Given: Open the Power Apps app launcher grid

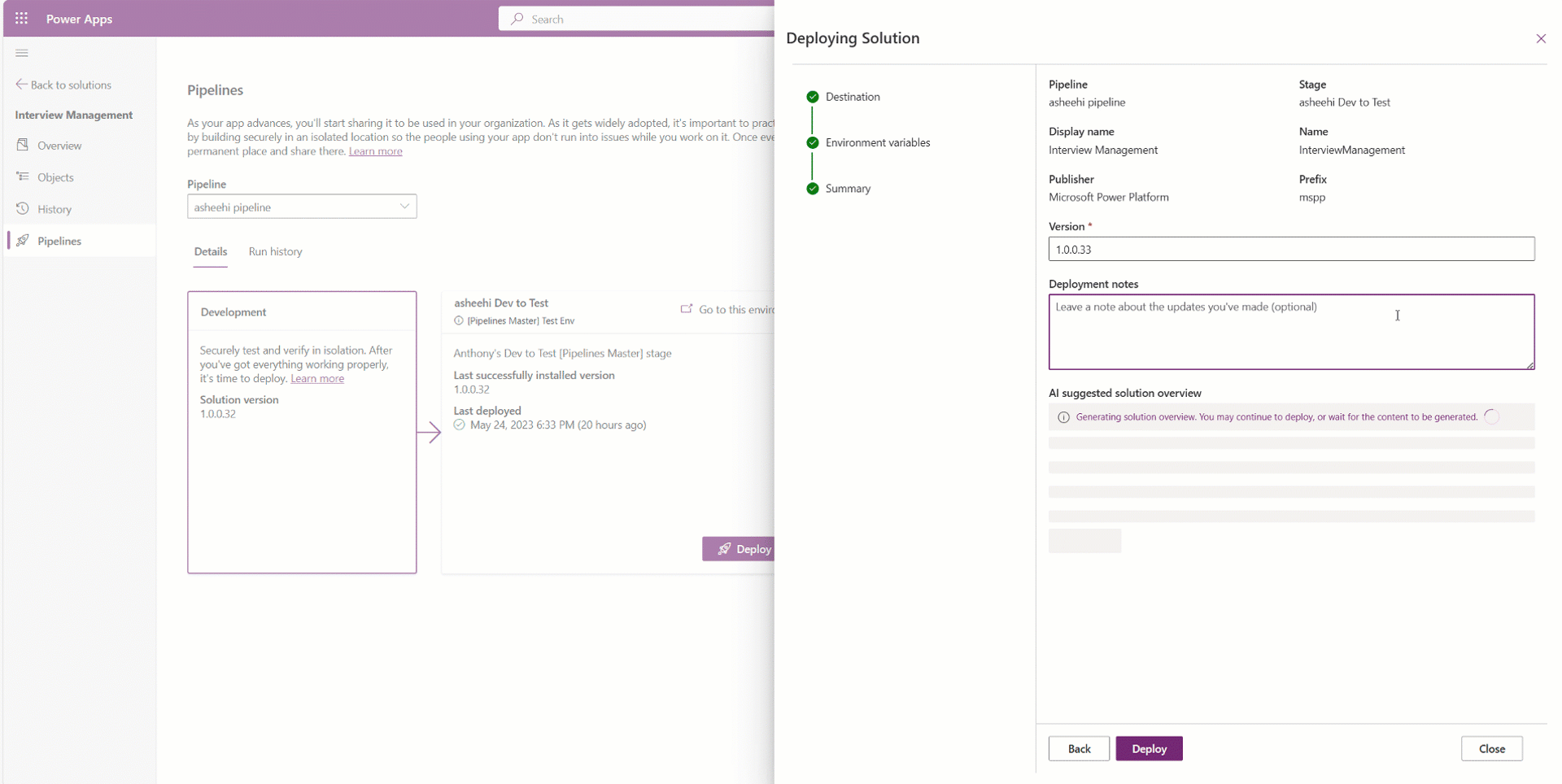Looking at the screenshot, I should (x=22, y=18).
